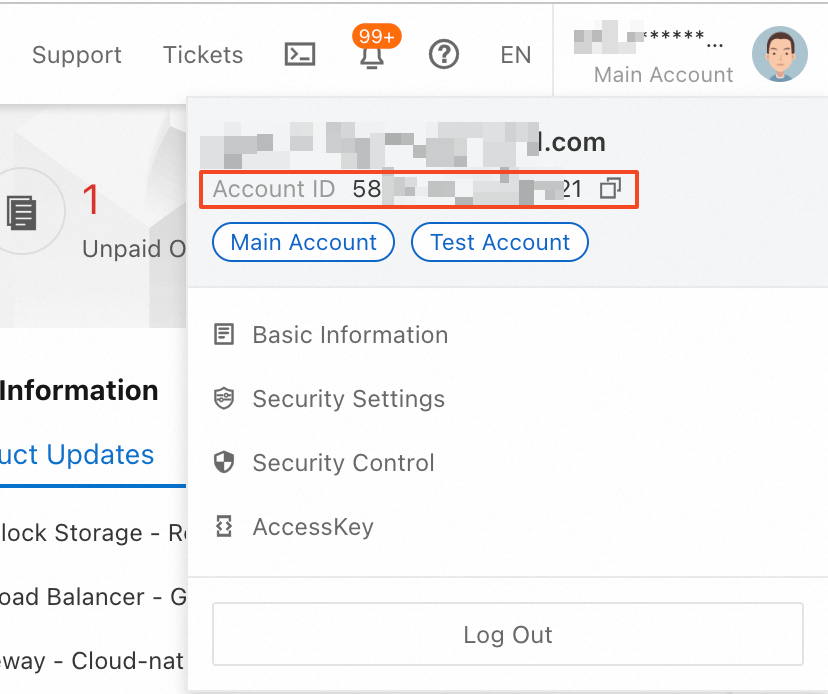Open the Support menu
Image resolution: width=828 pixels, height=694 pixels.
point(77,55)
